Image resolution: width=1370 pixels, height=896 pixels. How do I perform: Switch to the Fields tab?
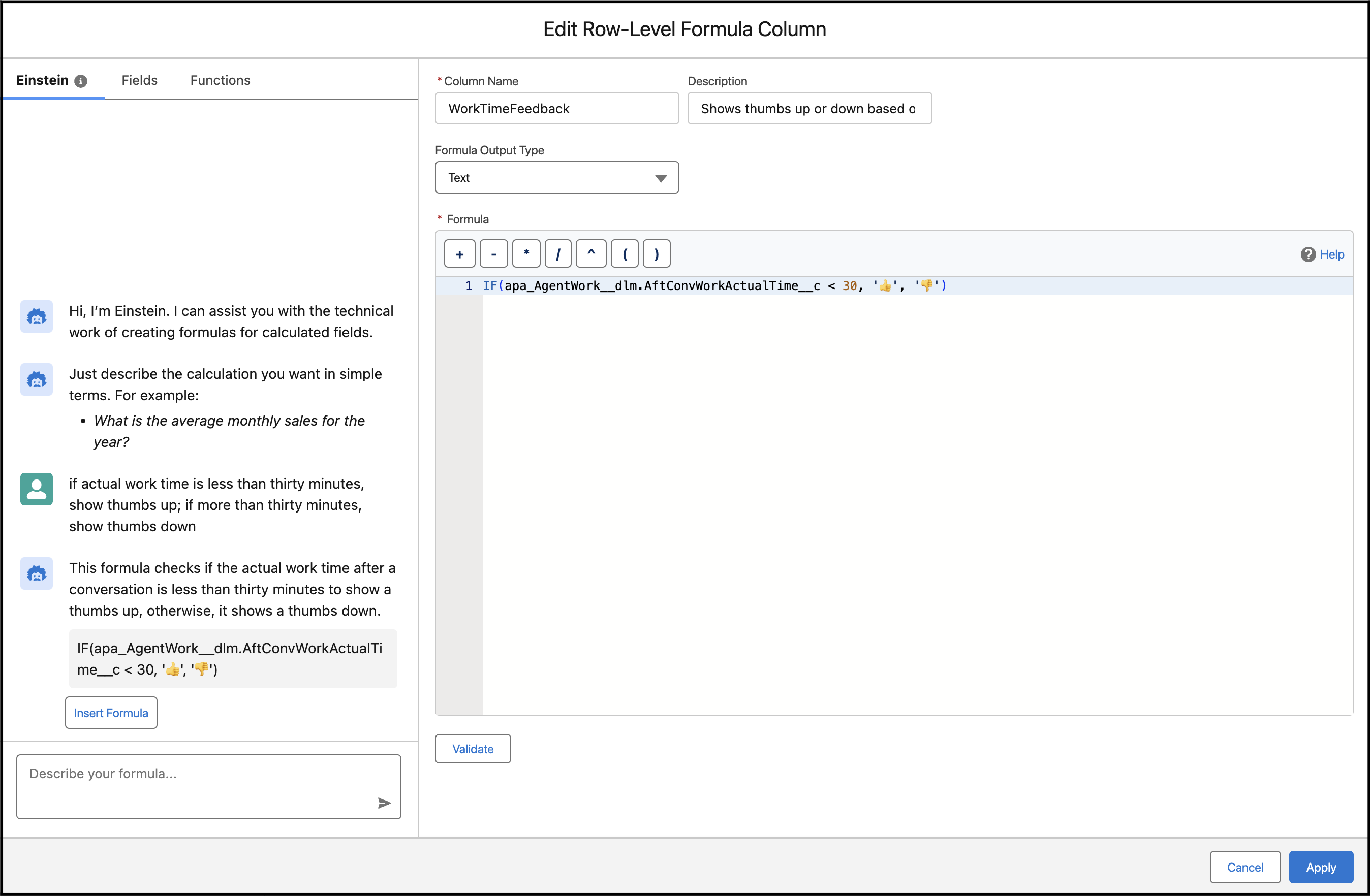coord(139,80)
